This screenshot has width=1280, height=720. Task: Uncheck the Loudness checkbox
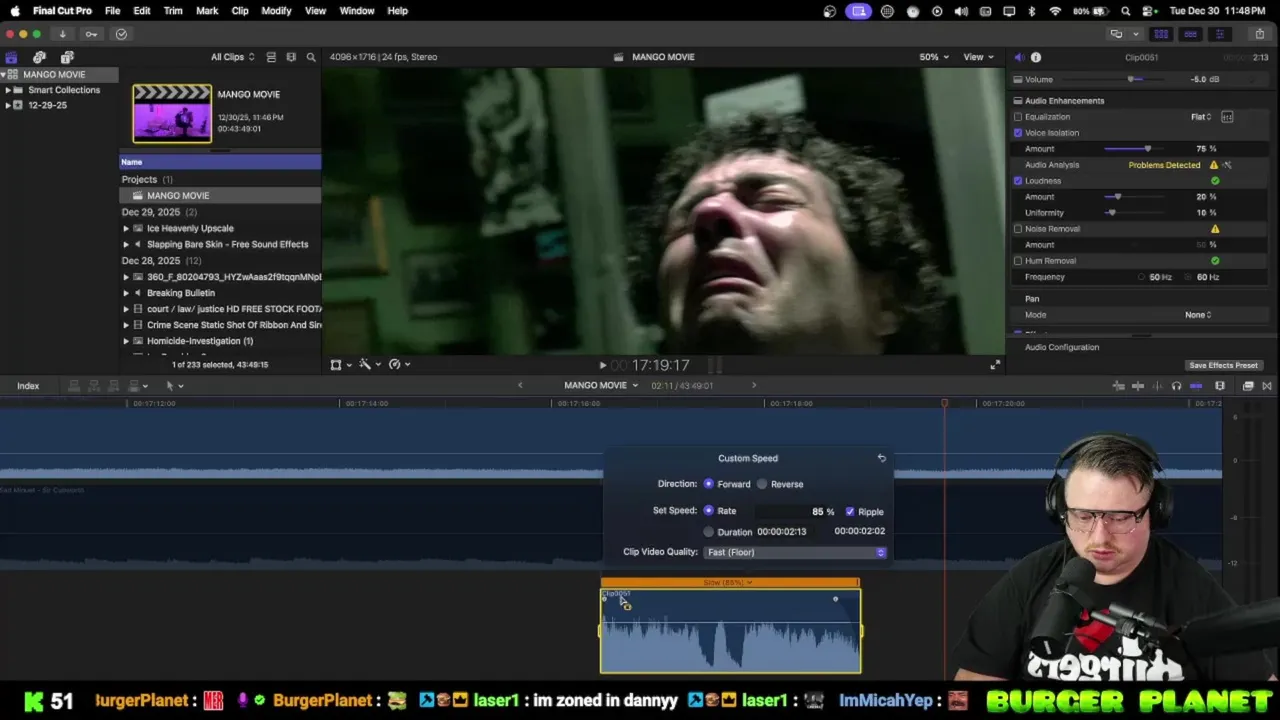(x=1018, y=181)
